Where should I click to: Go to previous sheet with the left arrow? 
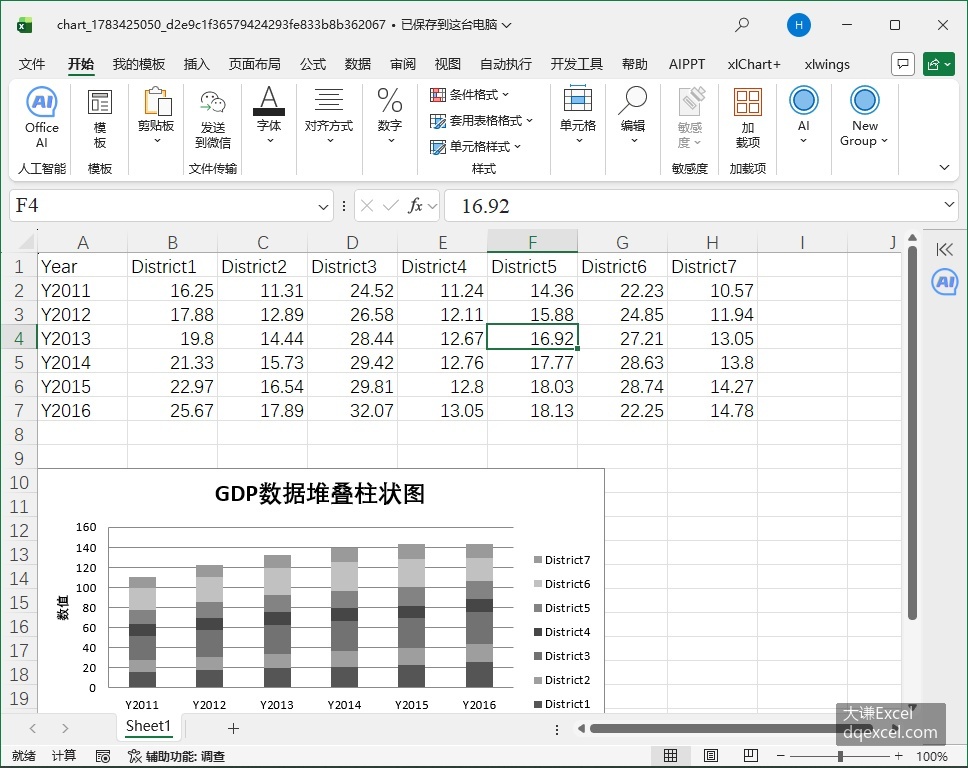point(33,728)
